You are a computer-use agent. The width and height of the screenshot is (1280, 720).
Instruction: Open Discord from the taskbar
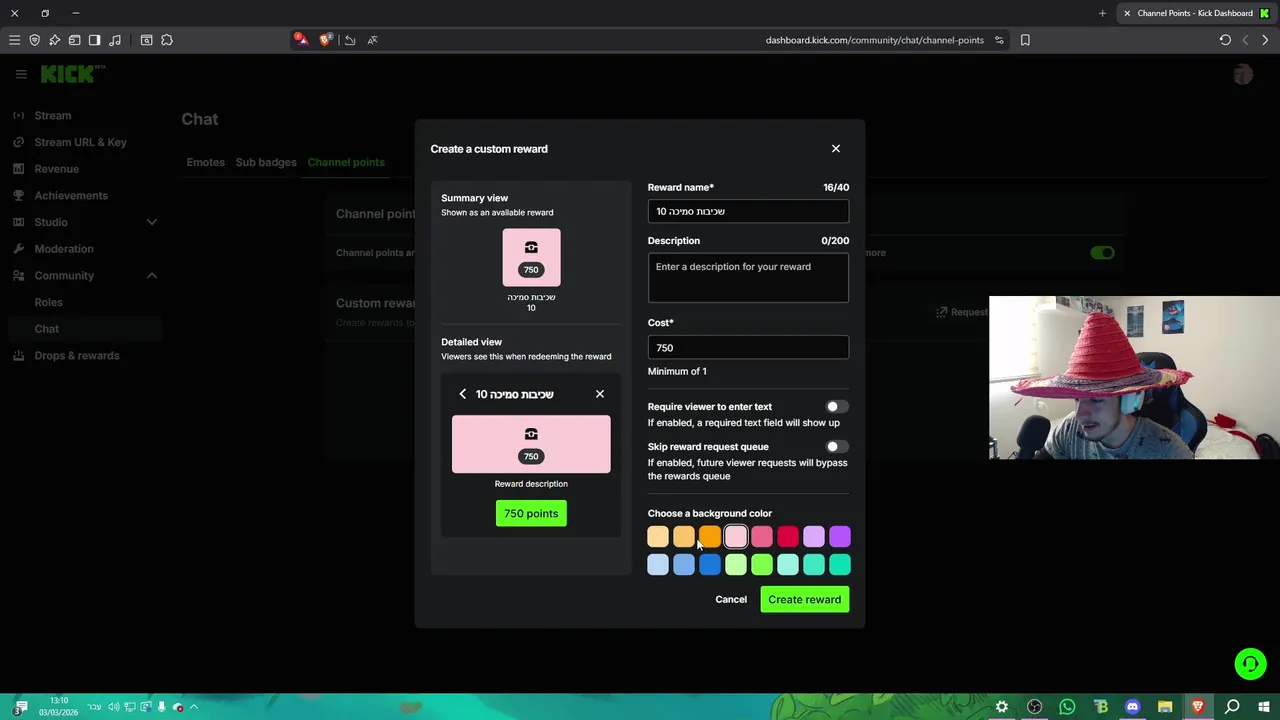coord(1132,707)
